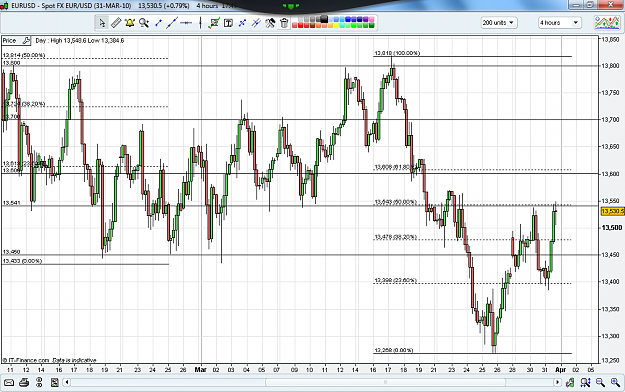
Task: Click the horizontal scrollbar thumb
Action: (x=385, y=382)
